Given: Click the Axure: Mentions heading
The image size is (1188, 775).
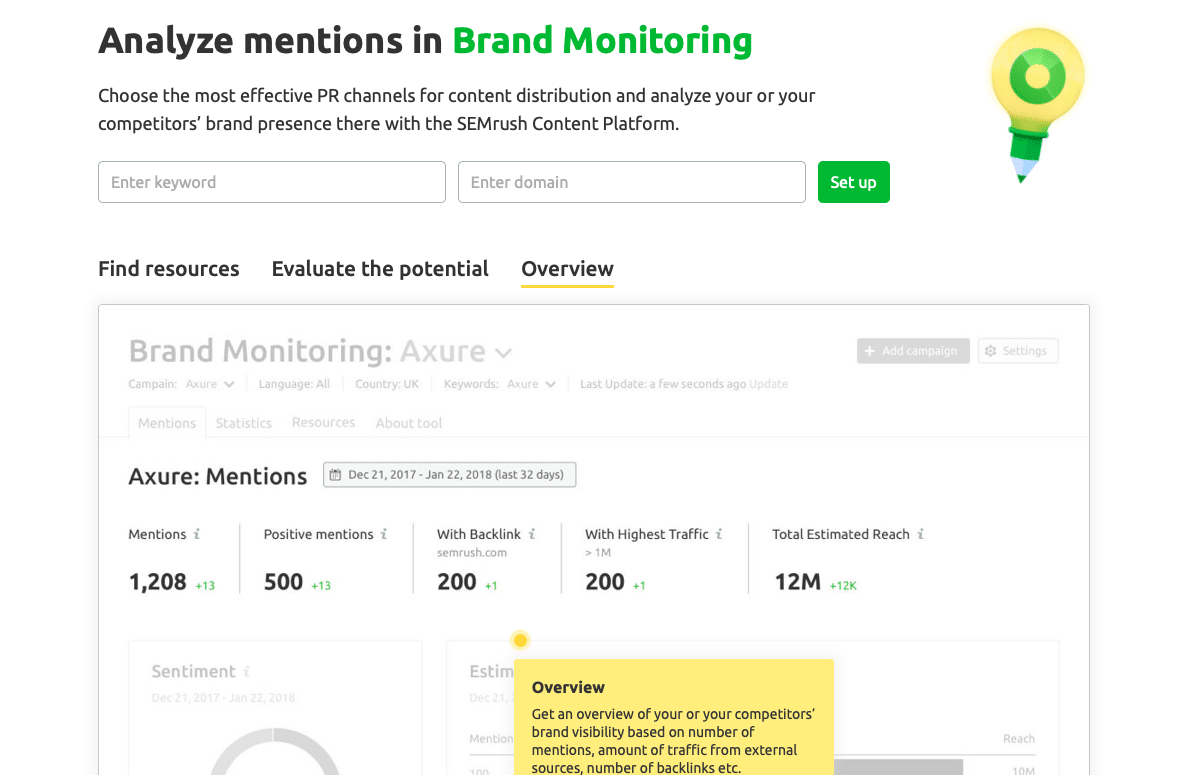Looking at the screenshot, I should pyautogui.click(x=217, y=477).
